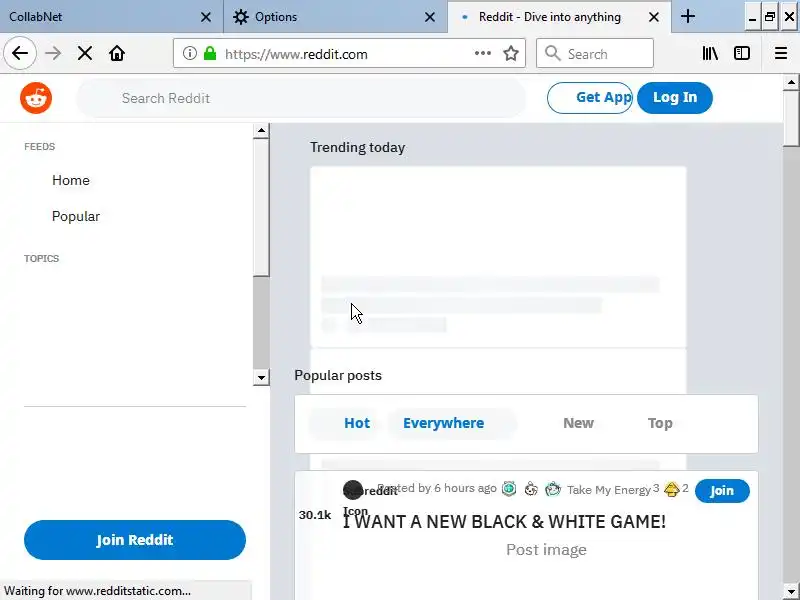
Task: Click the browser Search box
Action: (x=595, y=53)
